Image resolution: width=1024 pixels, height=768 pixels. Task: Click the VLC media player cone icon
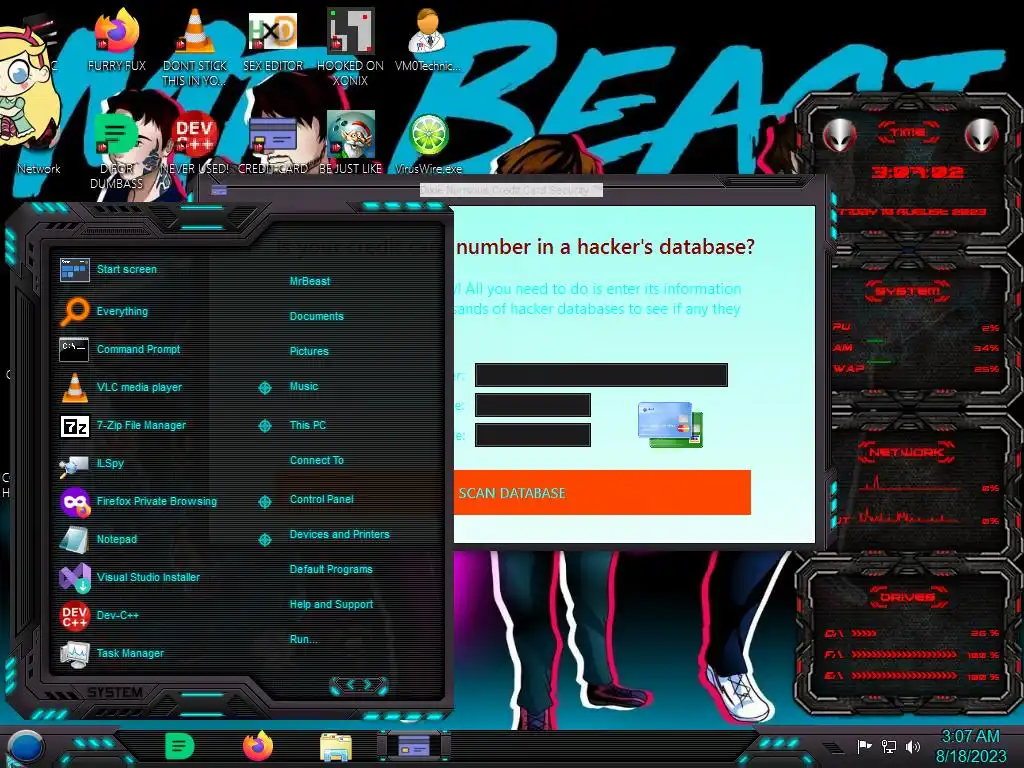pyautogui.click(x=74, y=387)
